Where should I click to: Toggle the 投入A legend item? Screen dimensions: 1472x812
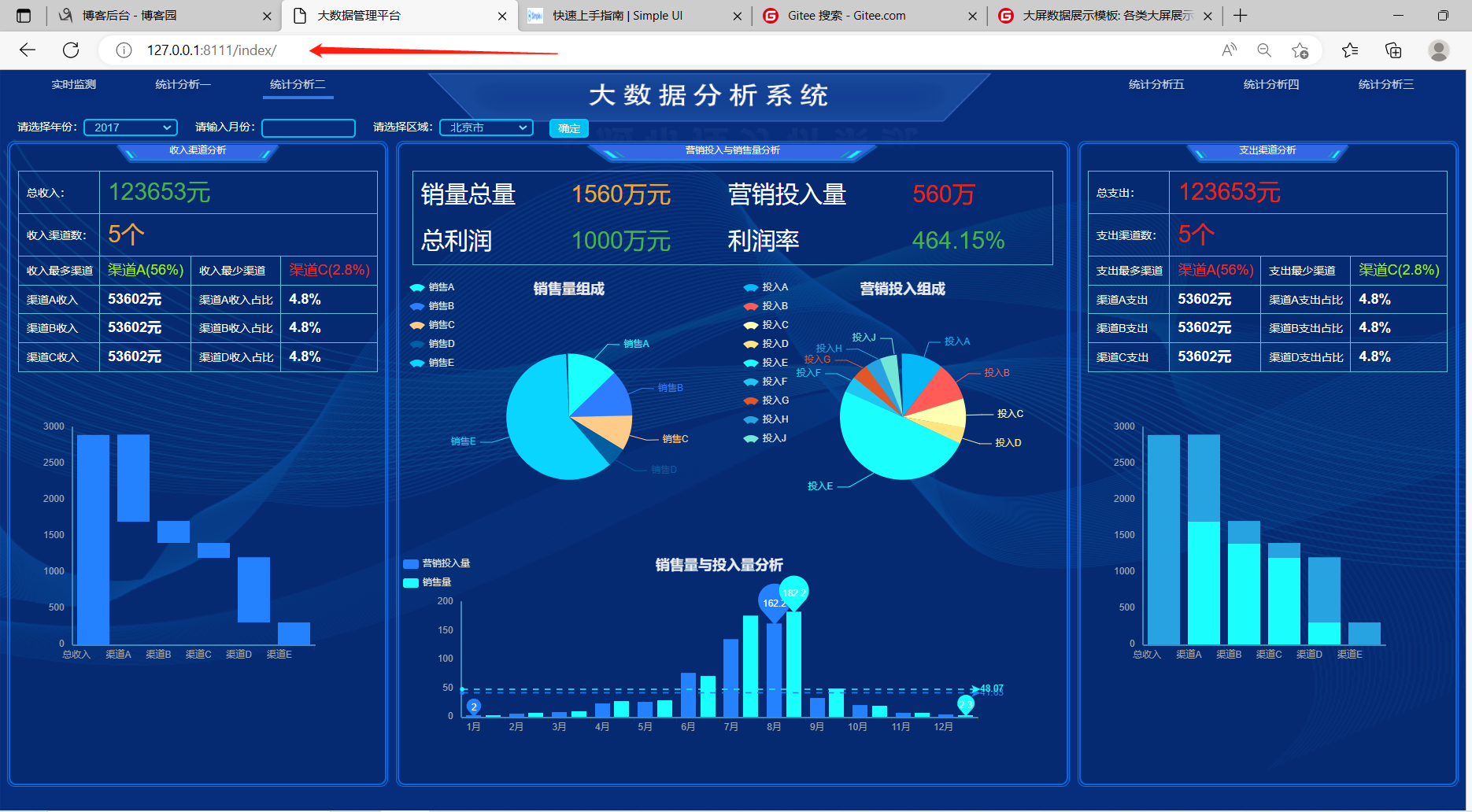(x=766, y=287)
